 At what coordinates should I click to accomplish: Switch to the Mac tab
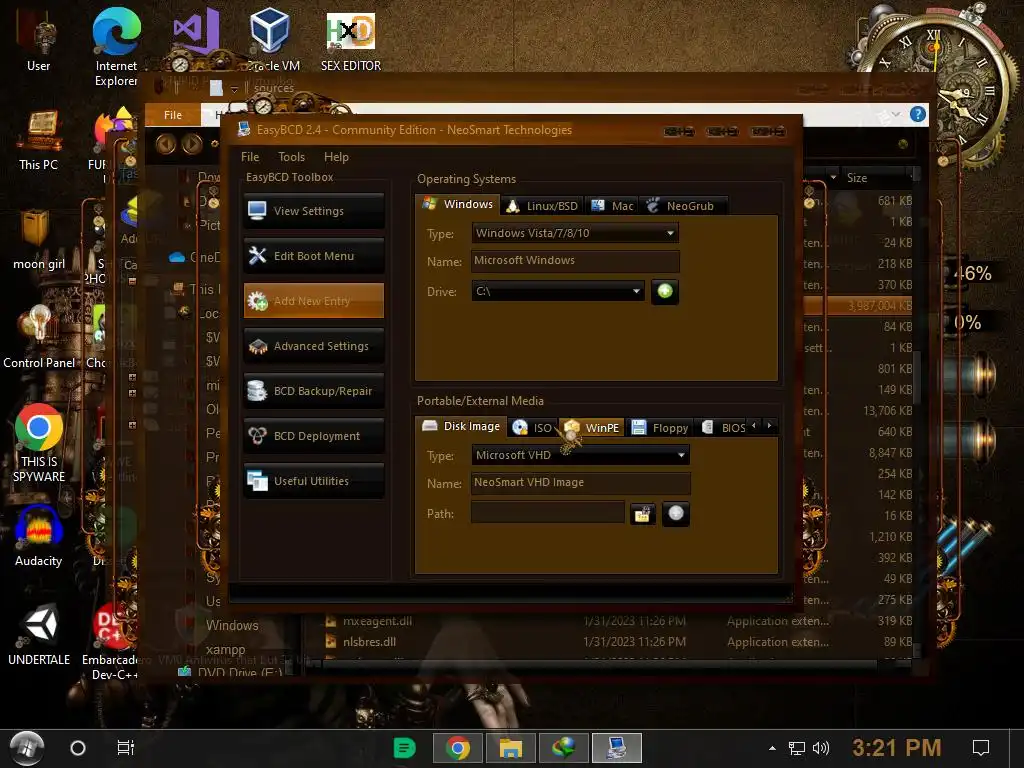click(x=613, y=206)
